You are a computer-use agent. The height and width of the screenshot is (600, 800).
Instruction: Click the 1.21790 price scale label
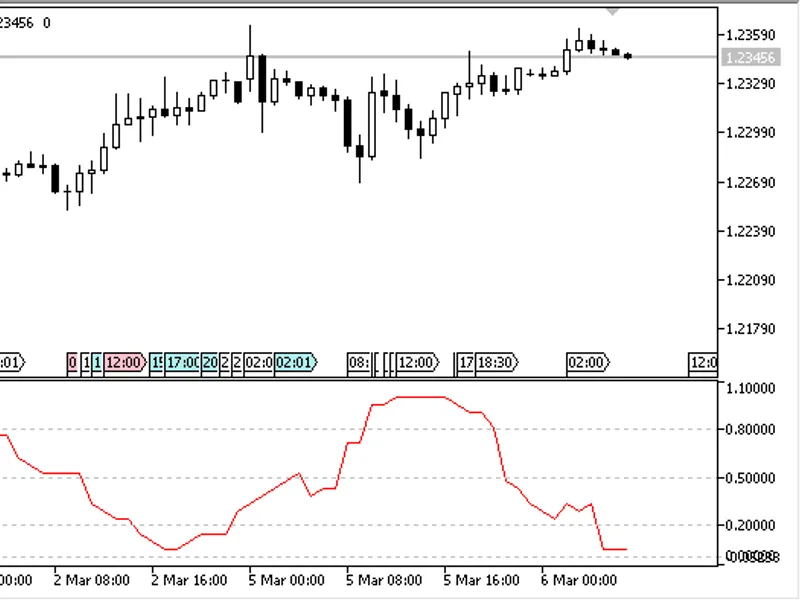tap(750, 329)
